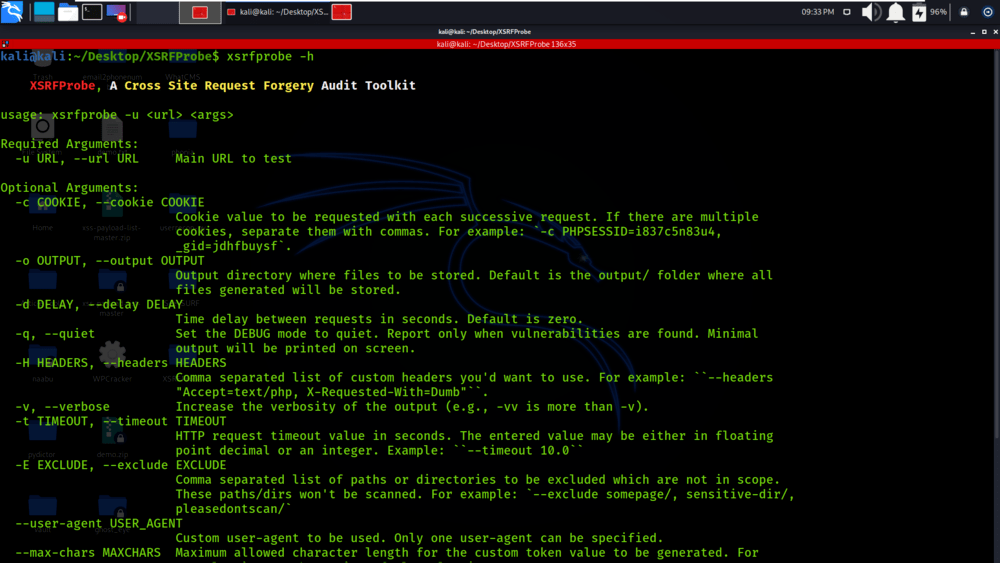Click '-H HEADERS, --headers HEADERS' option line
Viewport: 1000px width, 563px height.
(x=121, y=363)
